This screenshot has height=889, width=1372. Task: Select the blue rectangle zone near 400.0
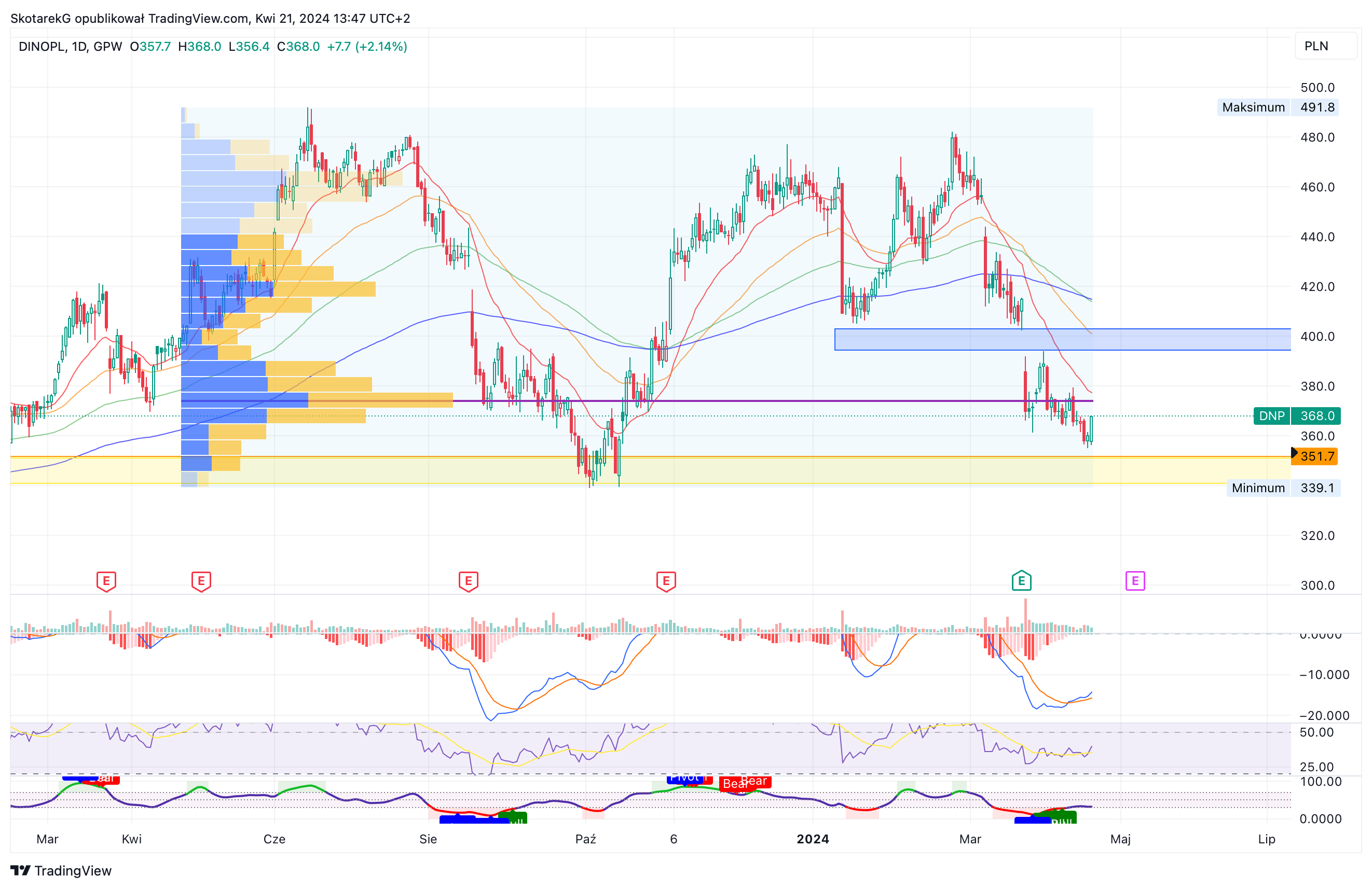tap(1062, 339)
